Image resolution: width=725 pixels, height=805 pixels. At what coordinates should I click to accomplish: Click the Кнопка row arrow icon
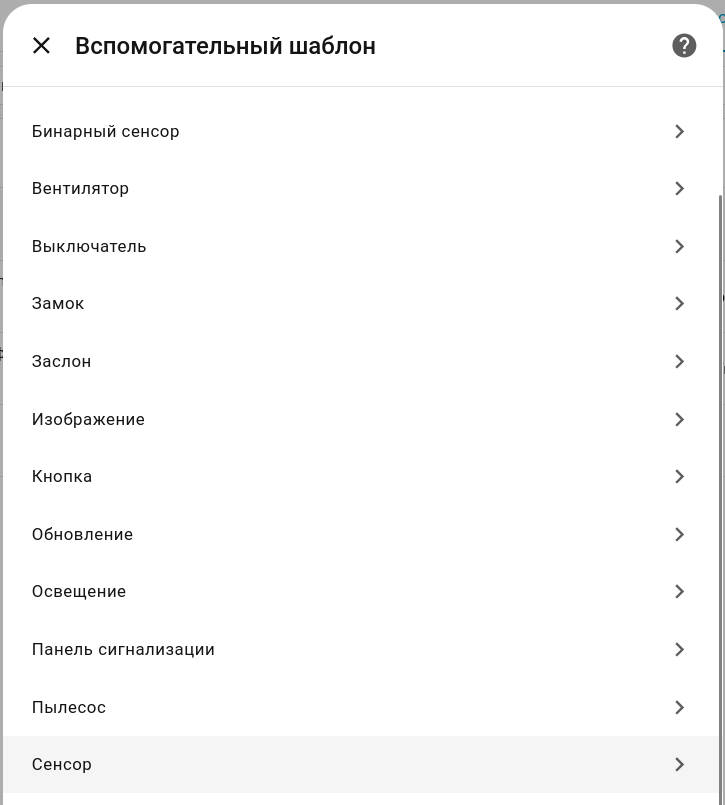coord(679,477)
